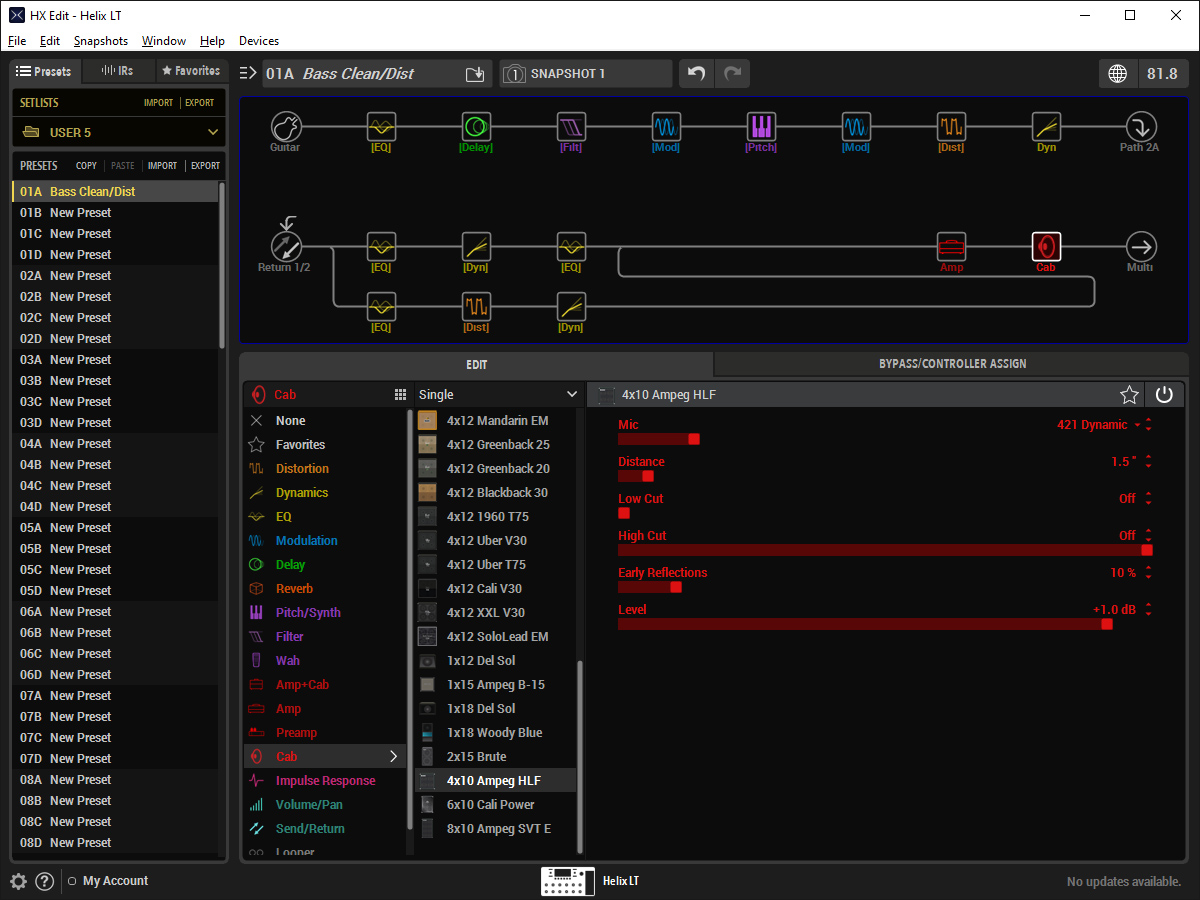Adjust the Early Reflections stepper

click(x=1148, y=573)
